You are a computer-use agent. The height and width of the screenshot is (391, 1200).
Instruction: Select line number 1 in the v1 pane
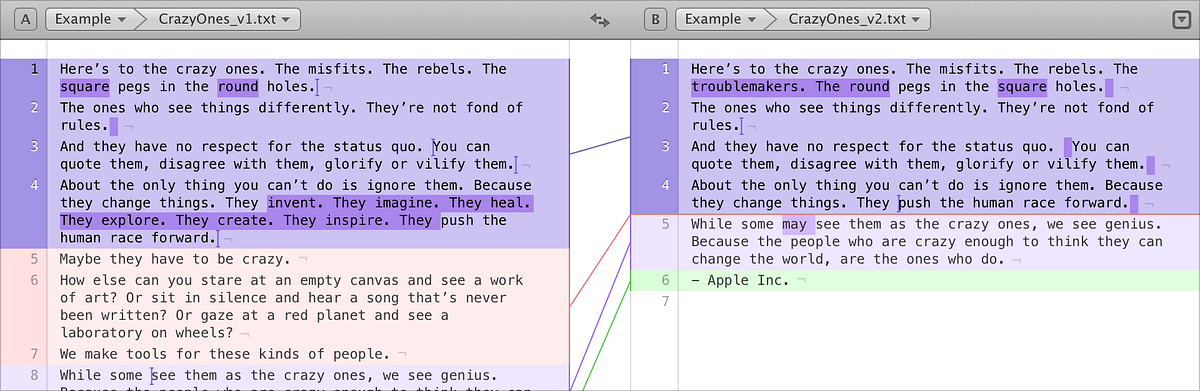(35, 69)
